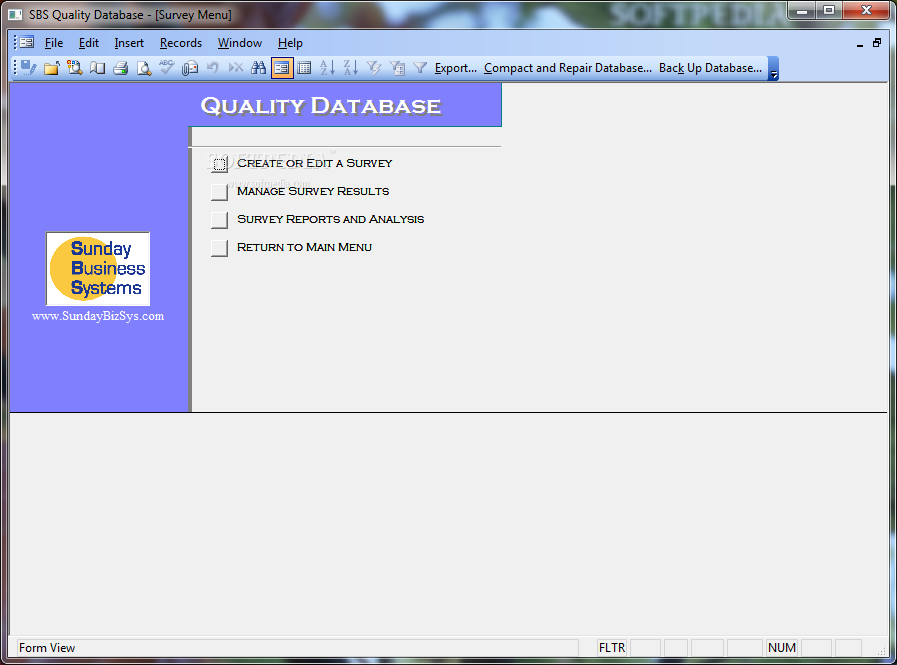Open the www.SundayBizSys.com link
This screenshot has height=665, width=897.
[98, 316]
